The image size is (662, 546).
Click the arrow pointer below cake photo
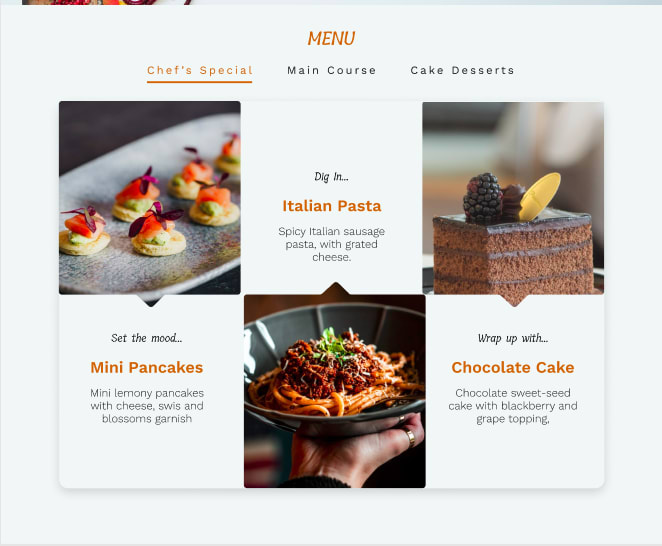[x=513, y=300]
